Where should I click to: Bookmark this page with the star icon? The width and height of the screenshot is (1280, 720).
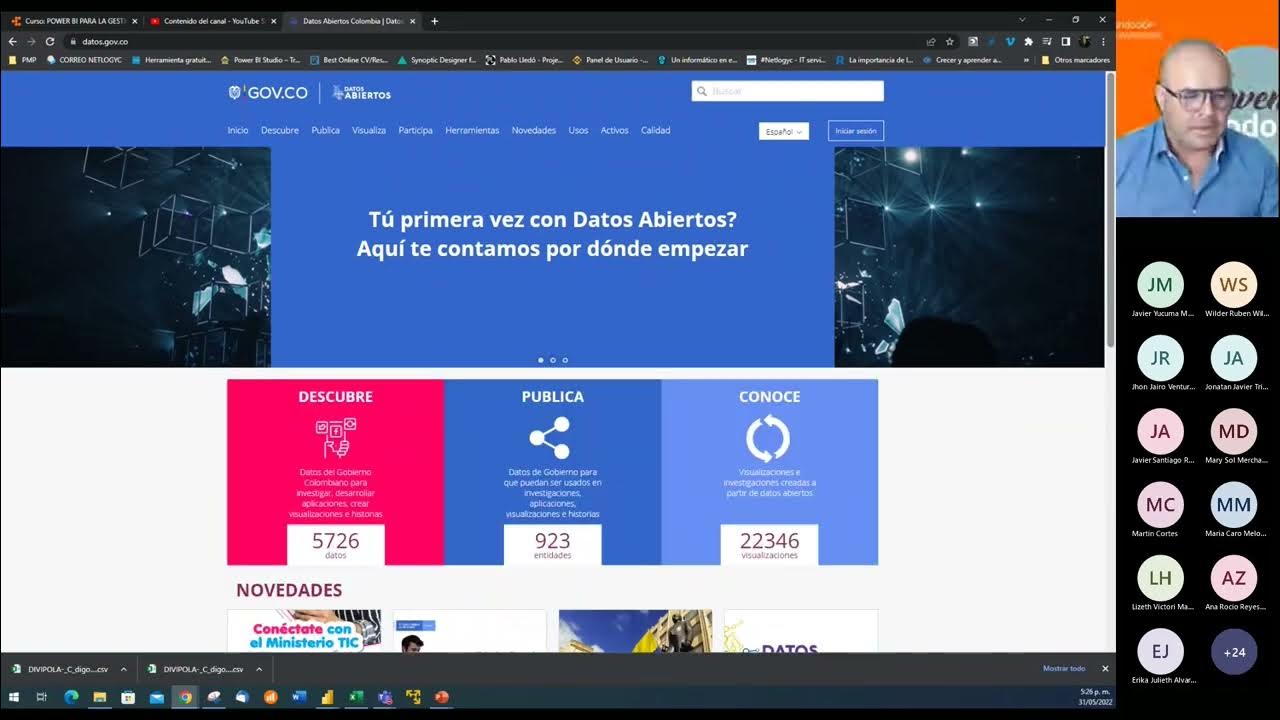click(x=950, y=42)
